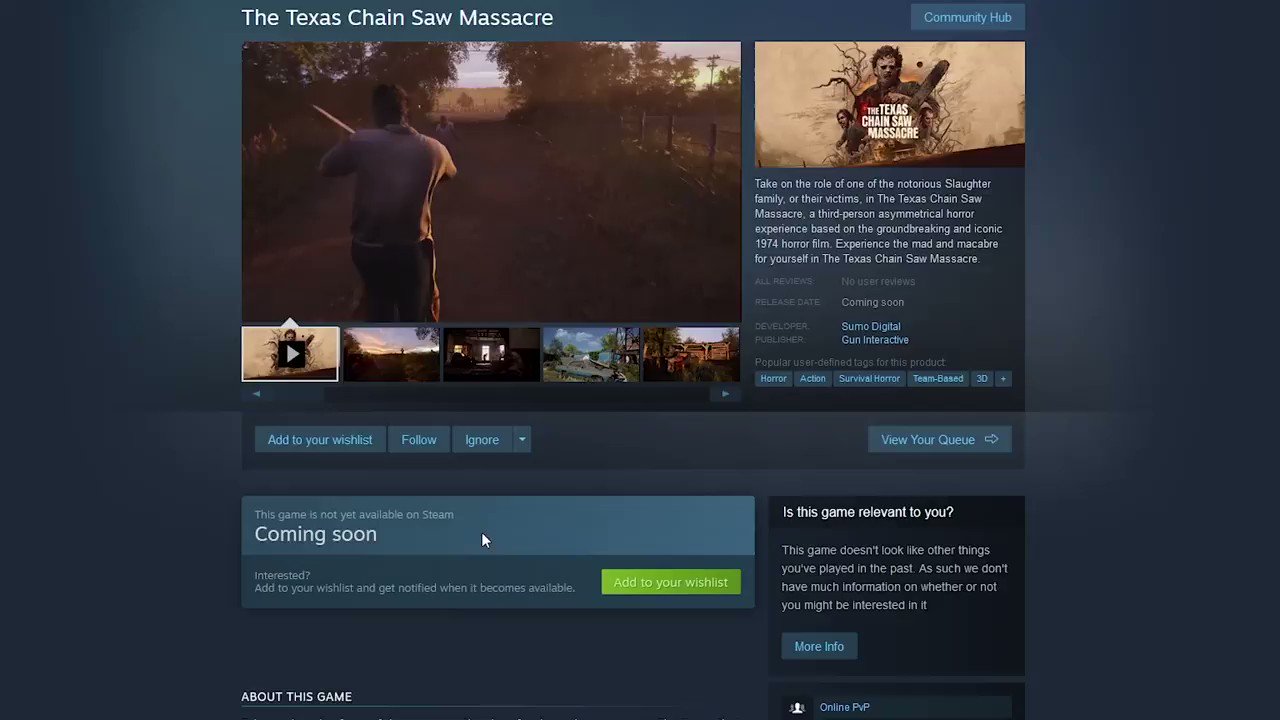This screenshot has height=720, width=1280.
Task: Click the main video player area
Action: point(491,182)
